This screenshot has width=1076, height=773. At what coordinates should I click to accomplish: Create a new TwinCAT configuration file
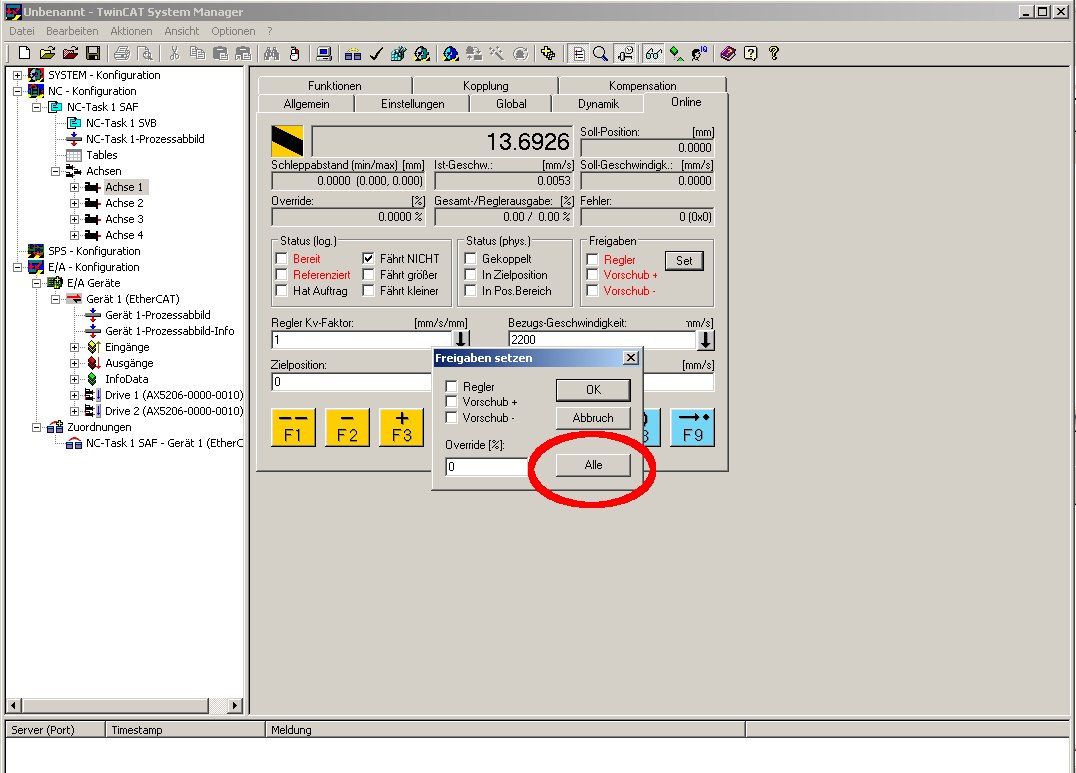coord(24,54)
